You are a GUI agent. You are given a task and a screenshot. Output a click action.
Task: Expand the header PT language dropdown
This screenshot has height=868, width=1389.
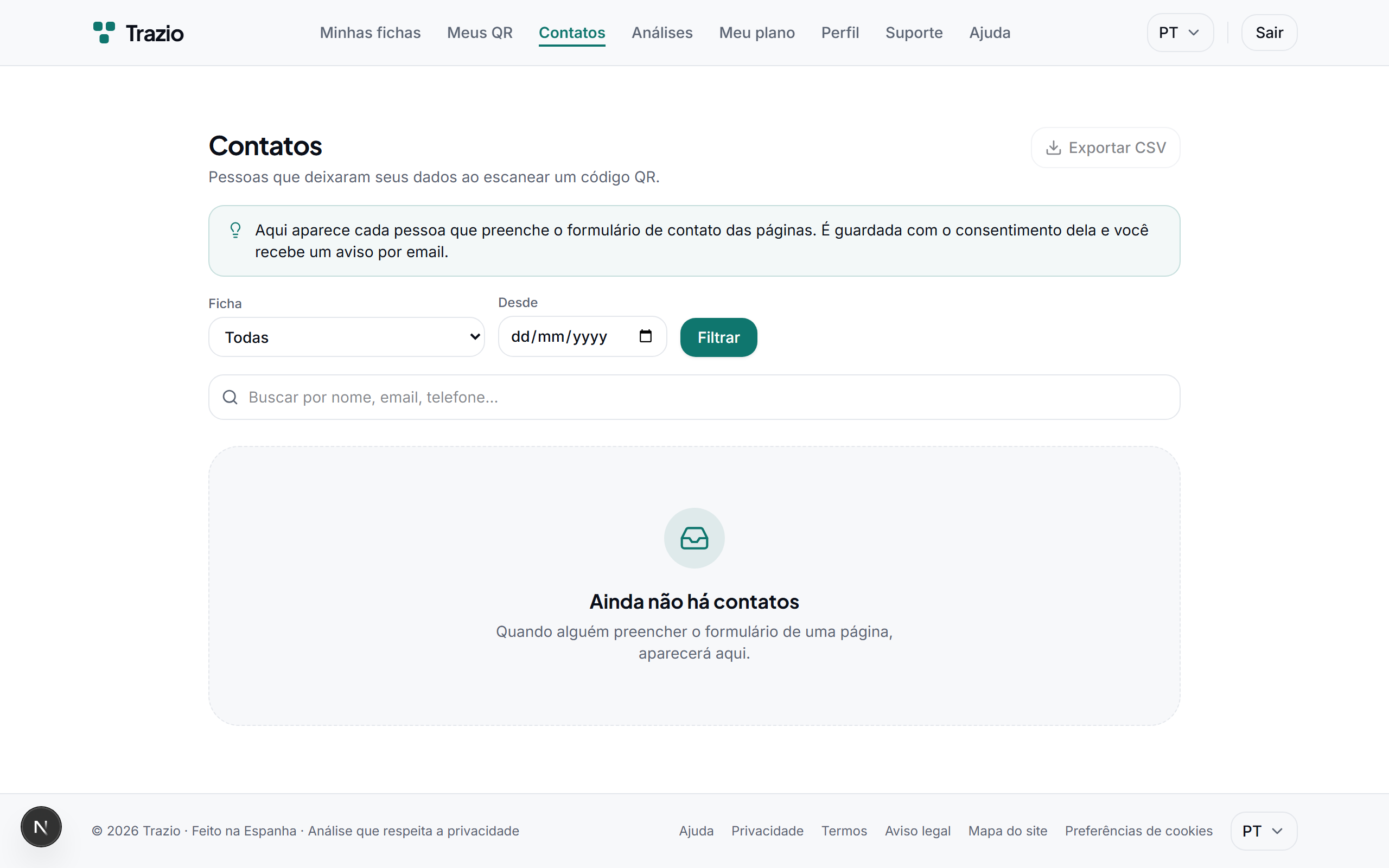point(1180,33)
